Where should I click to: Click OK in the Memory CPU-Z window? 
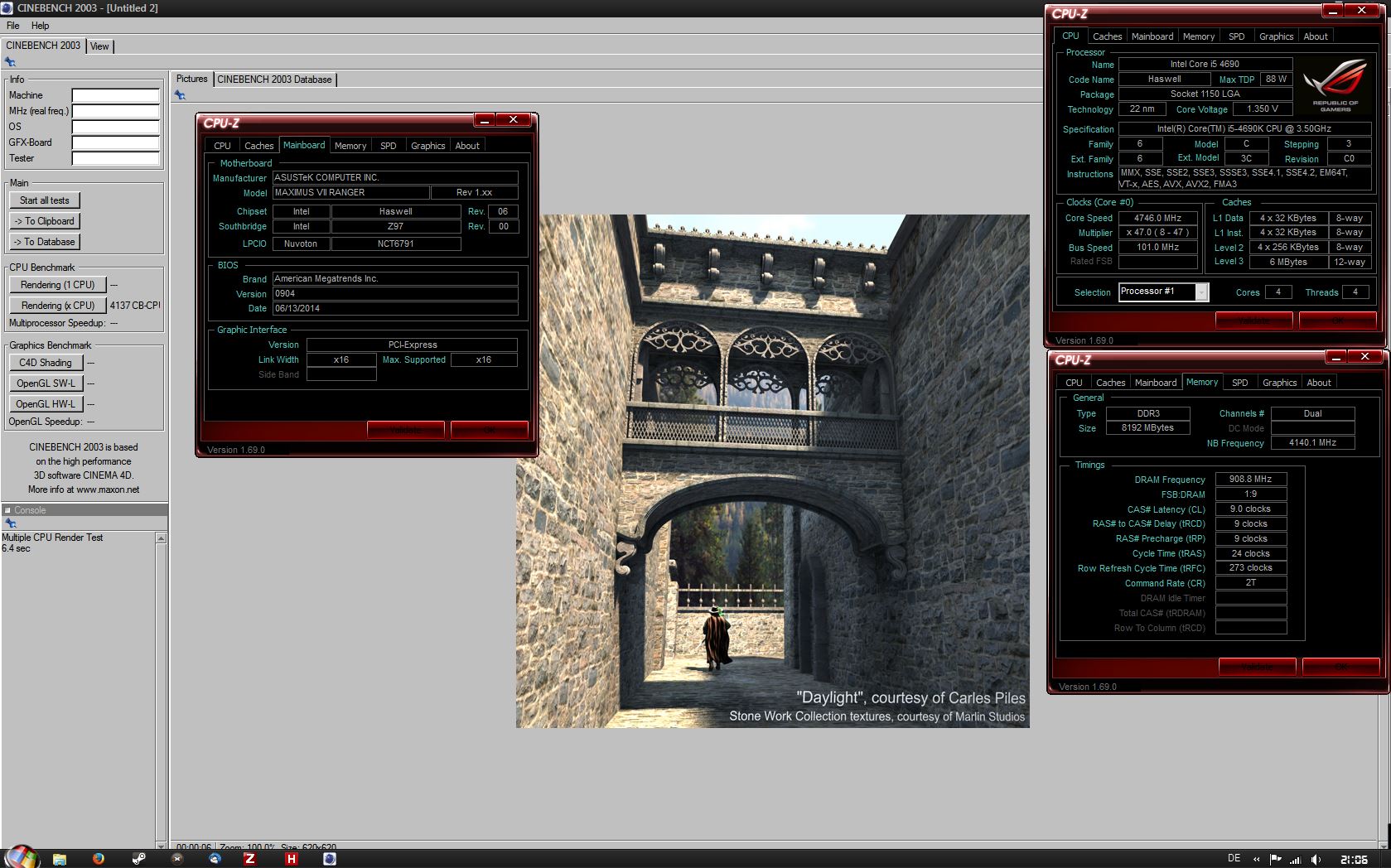(x=1340, y=667)
